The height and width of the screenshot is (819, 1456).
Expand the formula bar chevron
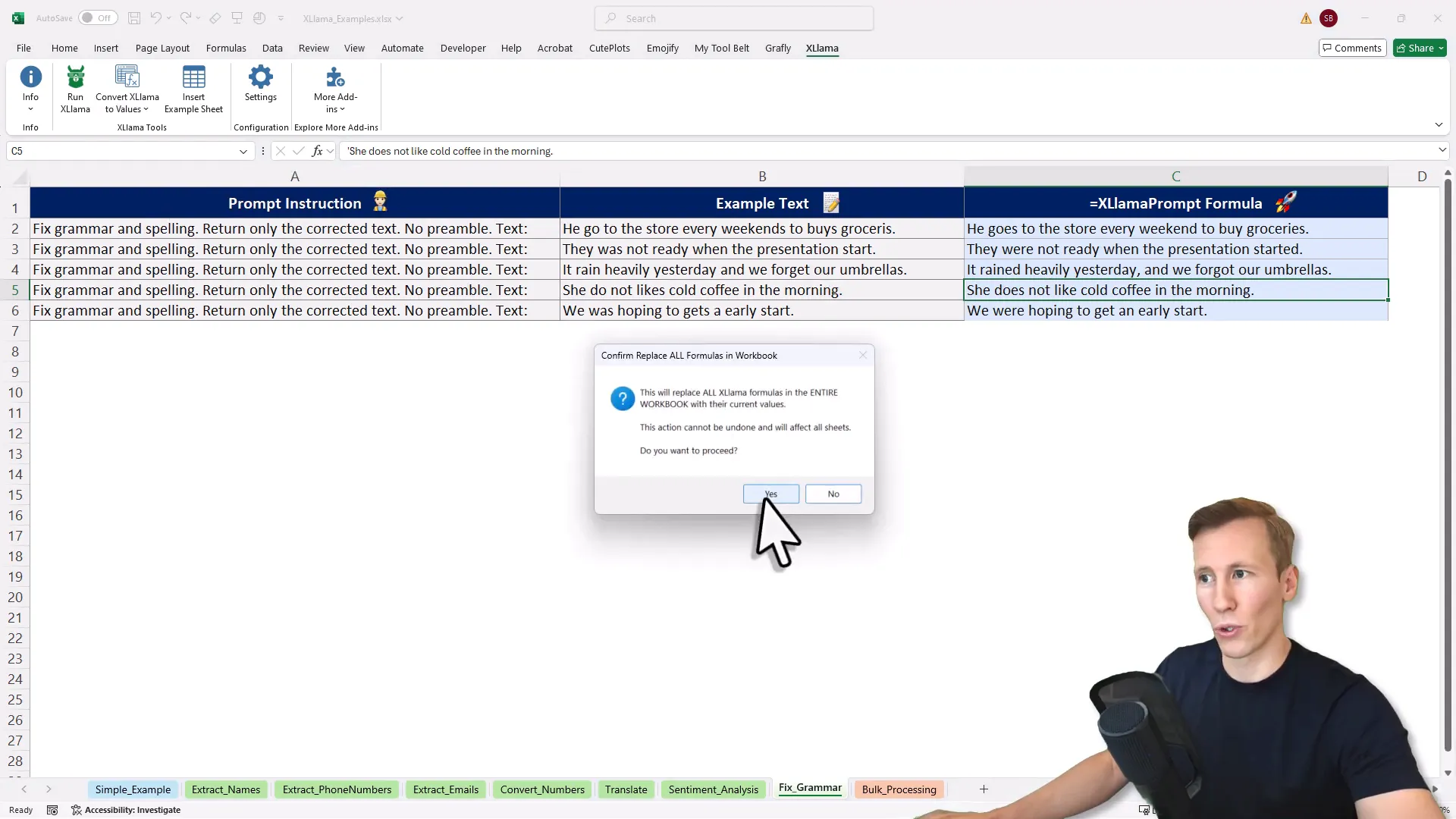(x=1442, y=150)
